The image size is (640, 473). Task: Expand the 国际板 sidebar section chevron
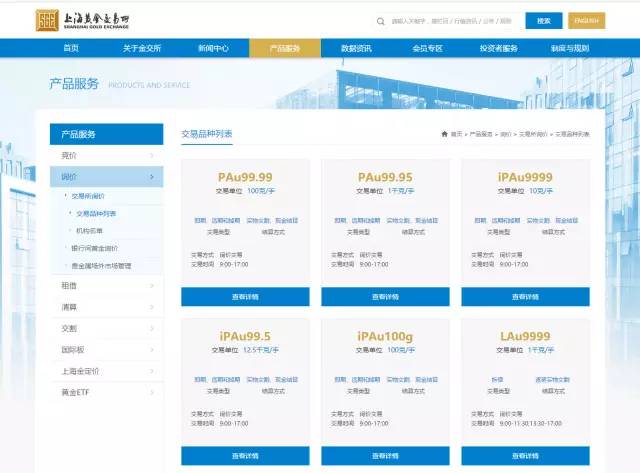[152, 350]
